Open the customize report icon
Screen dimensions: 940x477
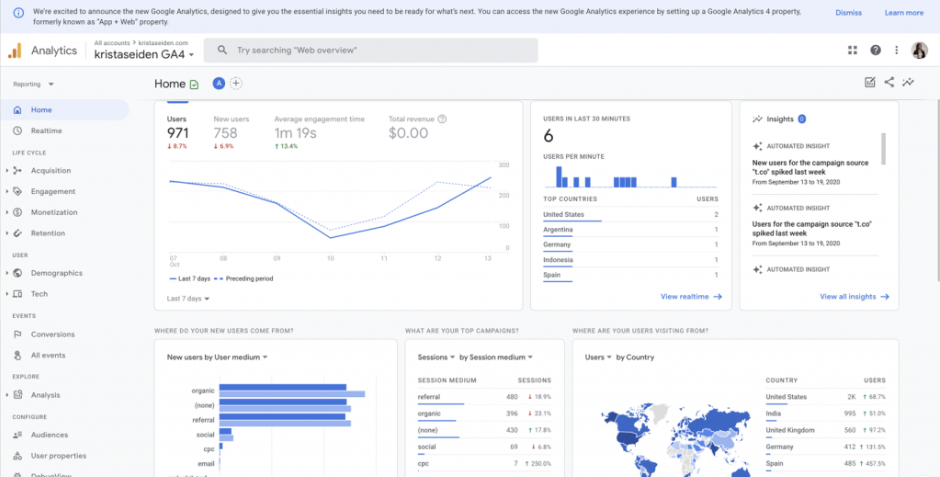[870, 82]
